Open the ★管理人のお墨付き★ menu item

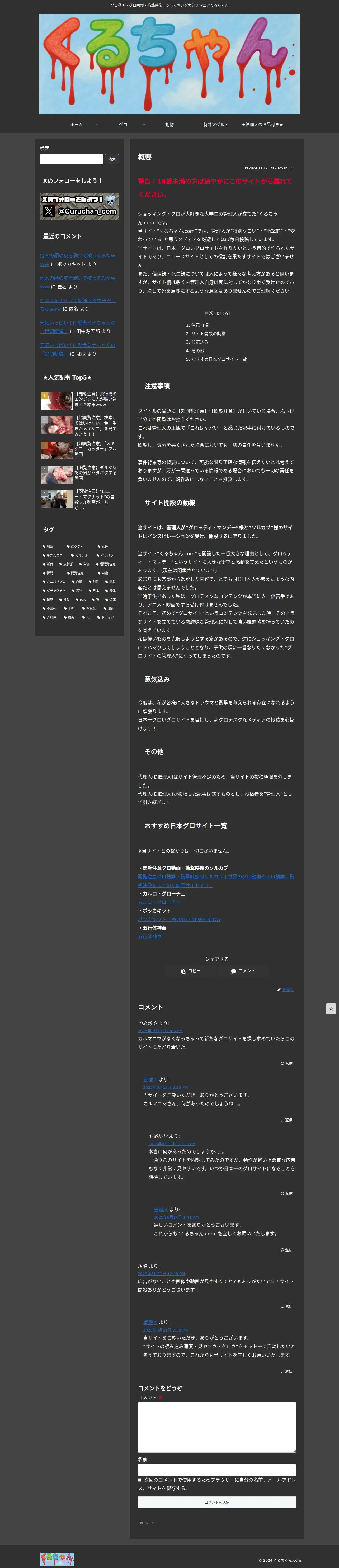point(262,125)
